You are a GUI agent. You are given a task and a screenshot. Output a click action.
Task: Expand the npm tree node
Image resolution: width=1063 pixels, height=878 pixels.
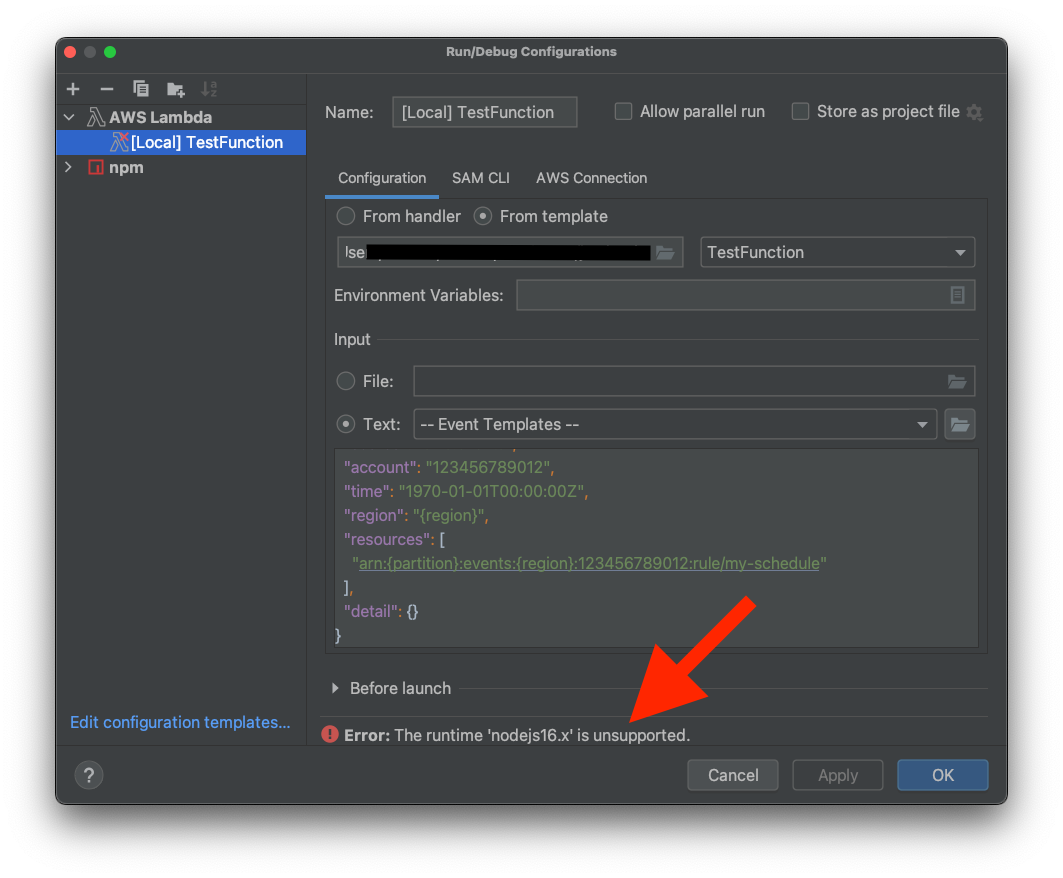tap(68, 167)
